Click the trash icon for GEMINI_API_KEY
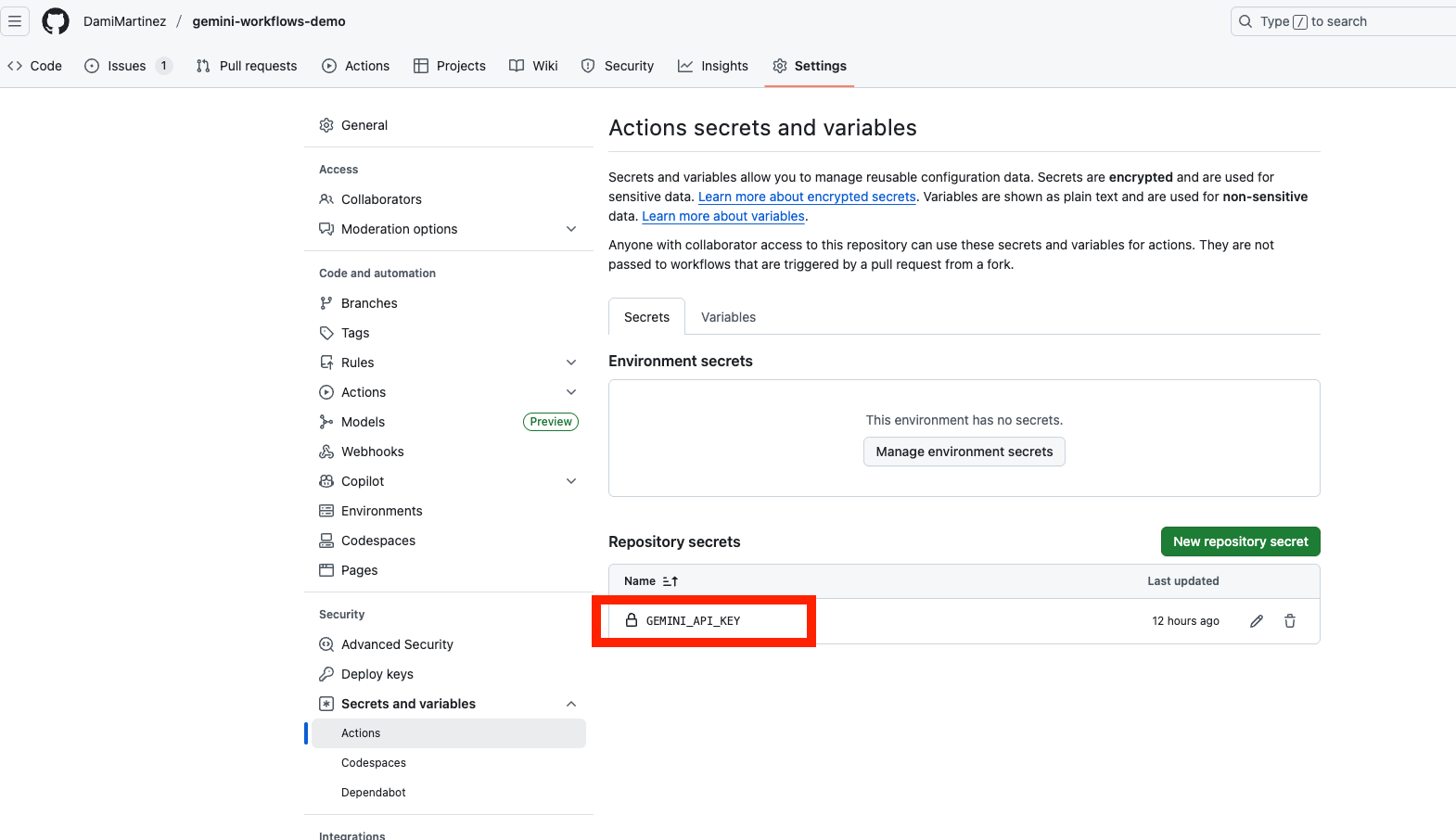 click(x=1290, y=621)
